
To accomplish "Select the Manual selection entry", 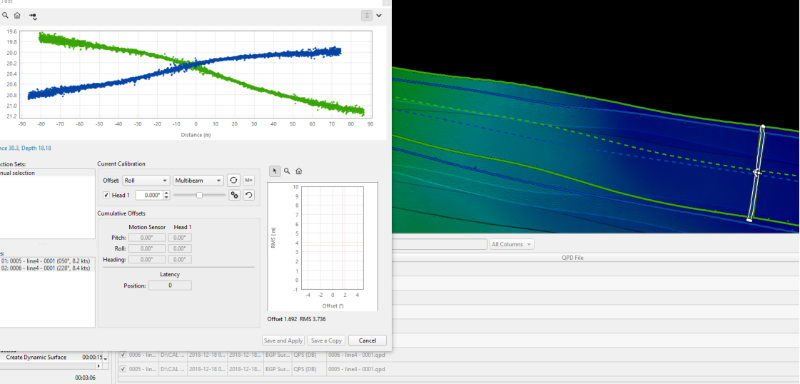I will pyautogui.click(x=47, y=173).
